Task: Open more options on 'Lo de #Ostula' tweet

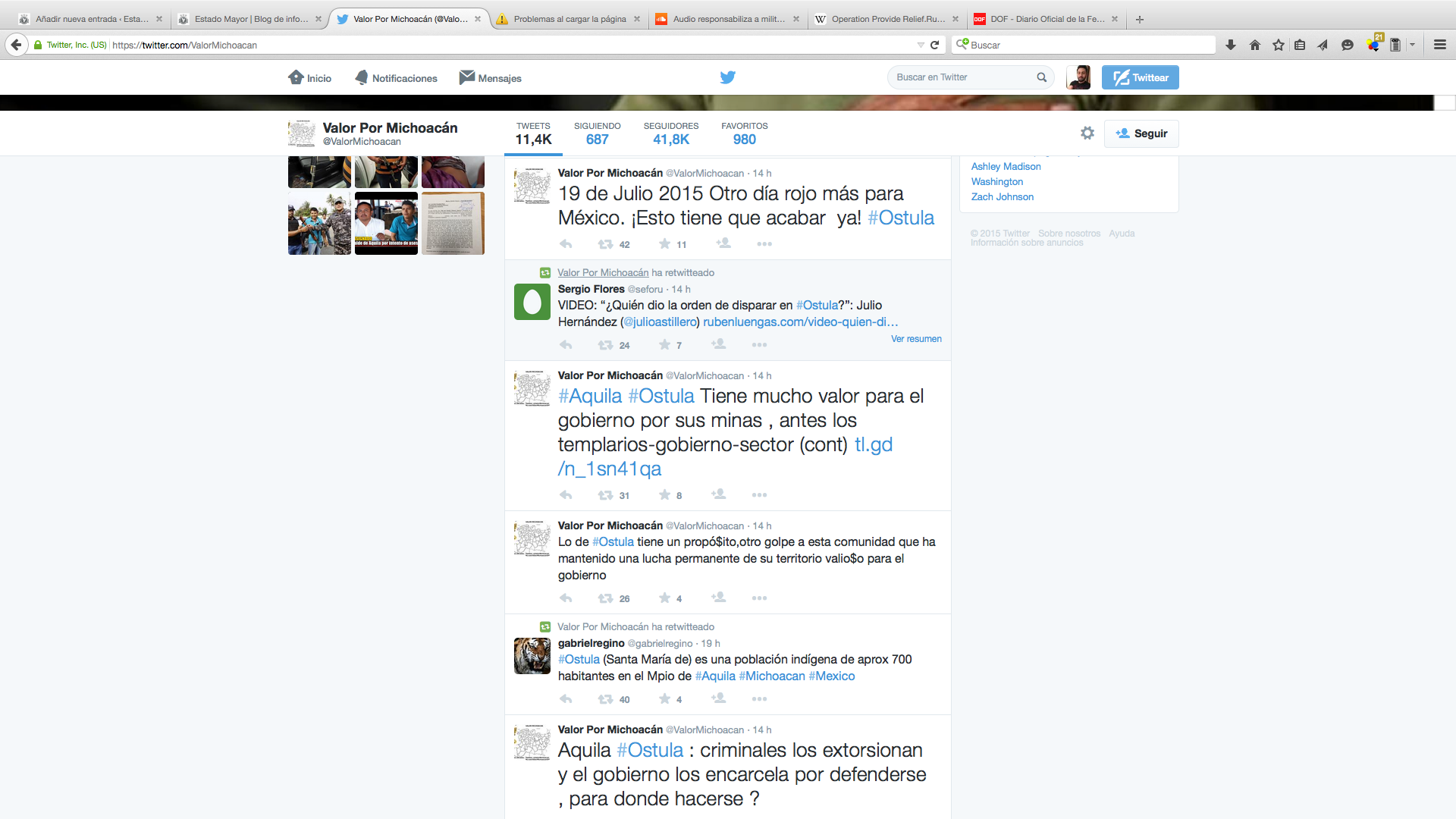Action: 759,598
